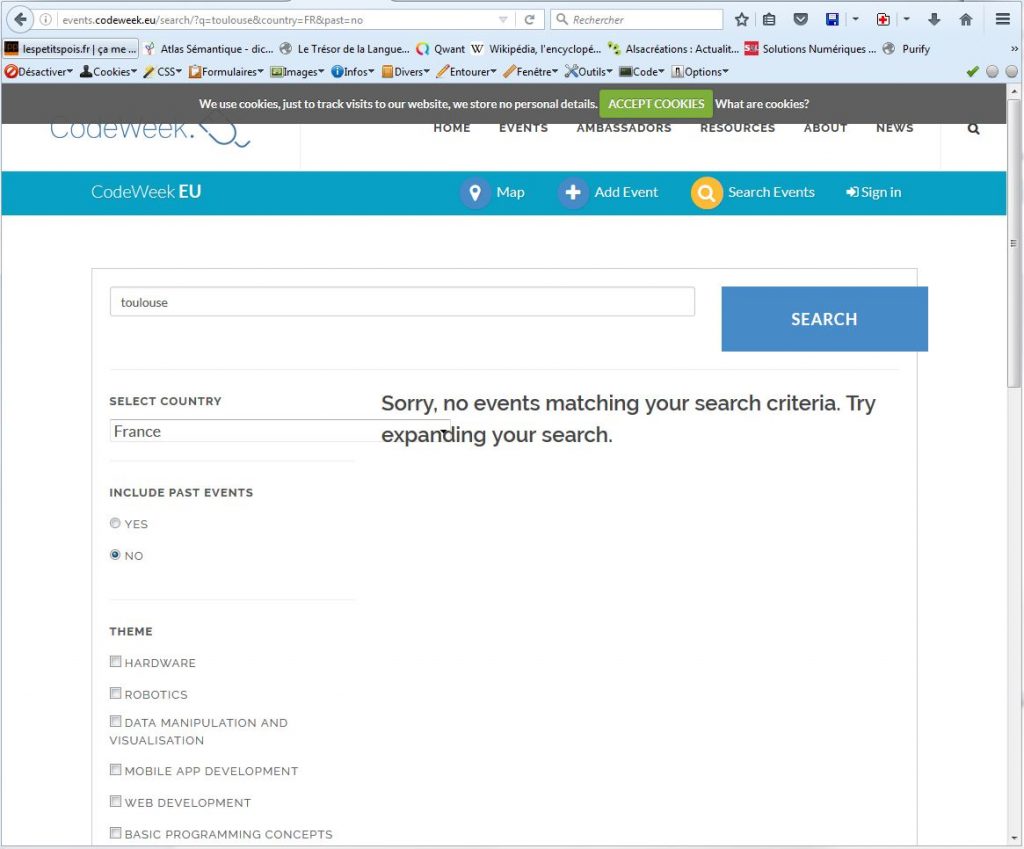Check the Mobile App Development checkbox

116,769
